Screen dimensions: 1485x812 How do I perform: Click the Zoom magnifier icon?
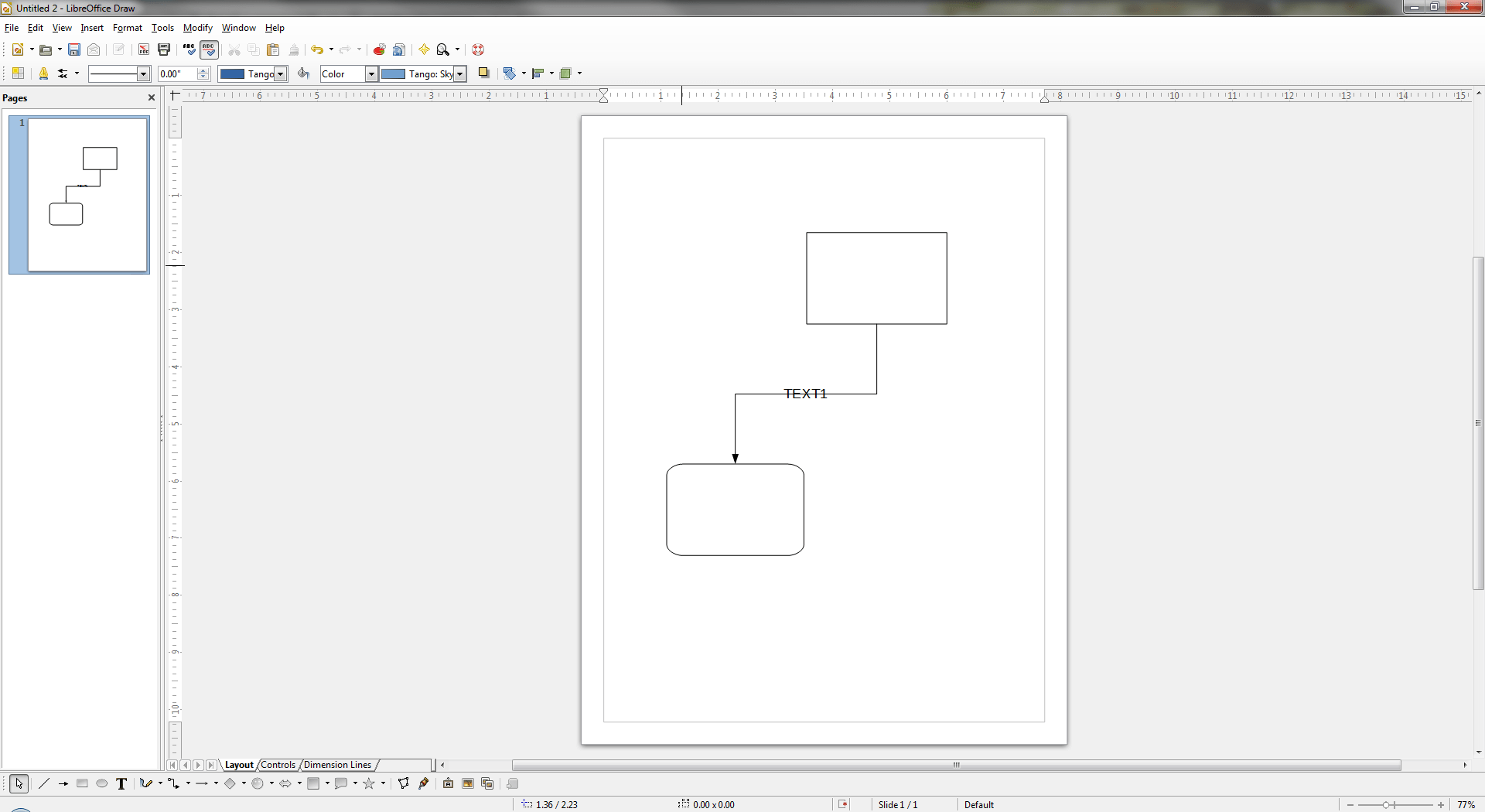tap(443, 49)
